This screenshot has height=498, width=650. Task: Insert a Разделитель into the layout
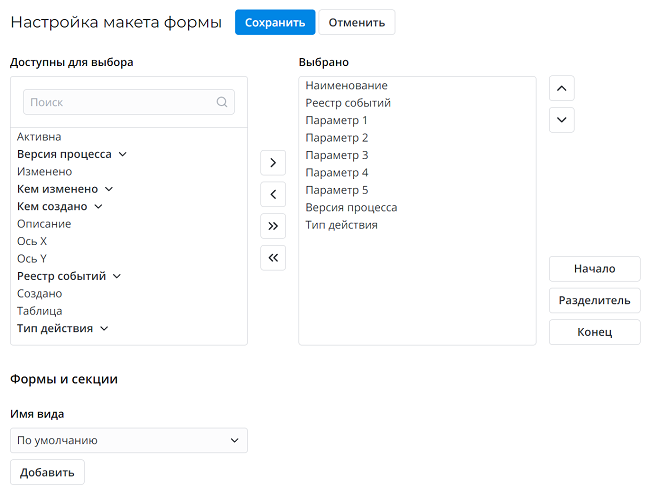point(594,300)
